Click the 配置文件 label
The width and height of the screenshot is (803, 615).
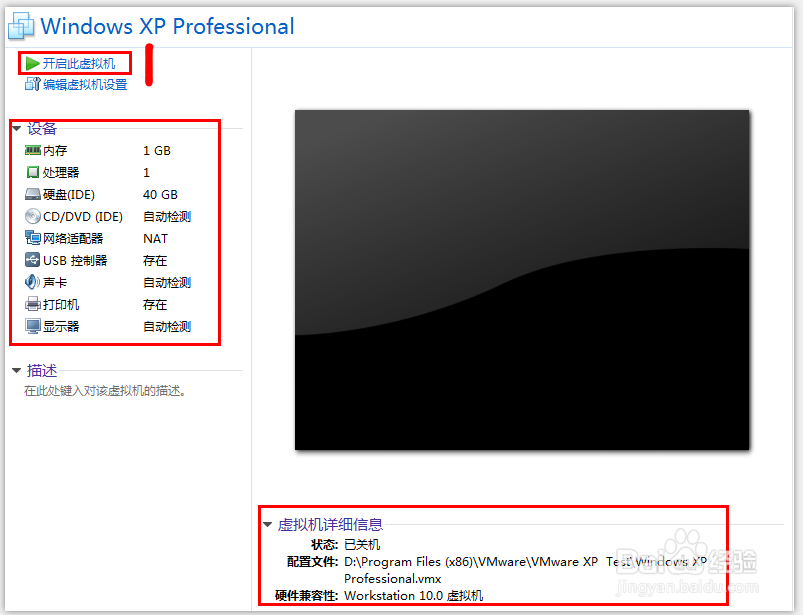(312, 562)
